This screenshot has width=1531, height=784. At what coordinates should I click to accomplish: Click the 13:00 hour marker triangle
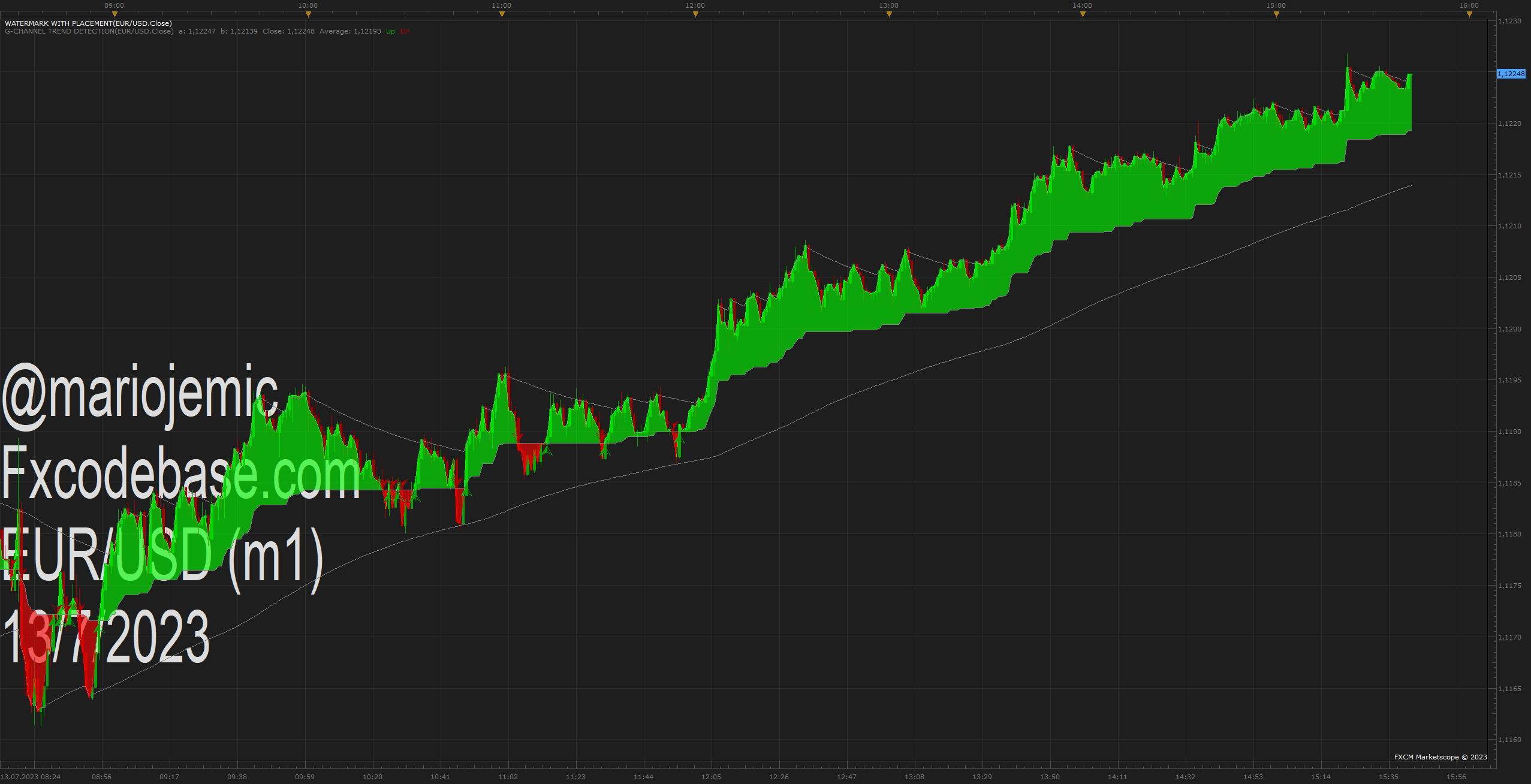point(889,14)
